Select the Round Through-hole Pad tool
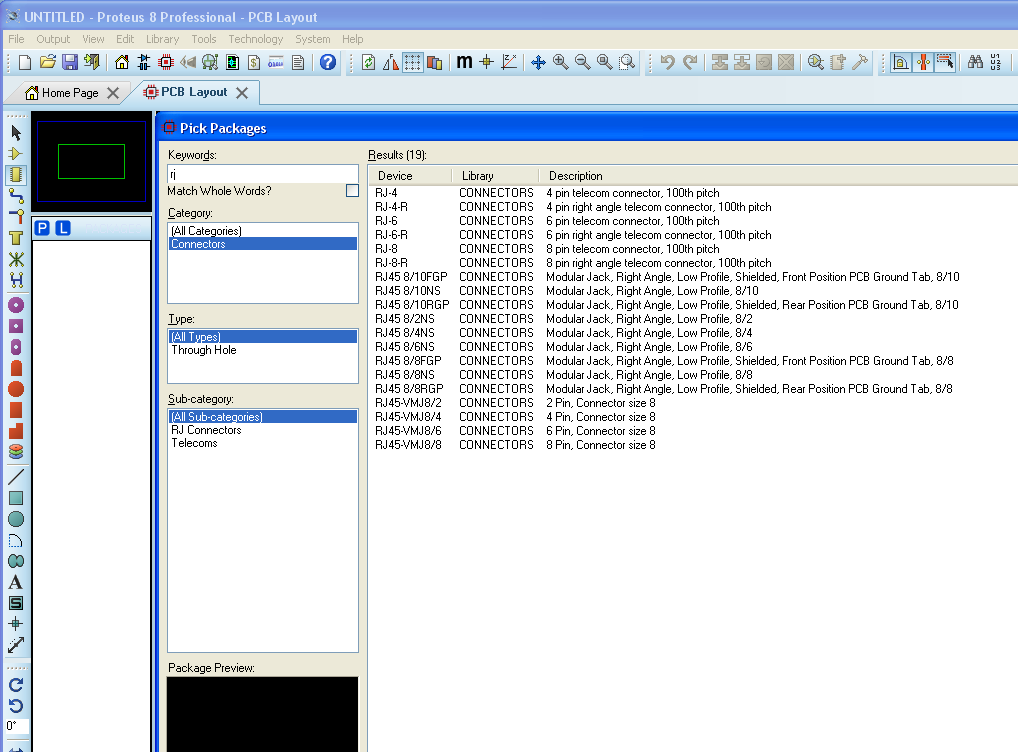This screenshot has width=1018, height=752. [x=16, y=305]
